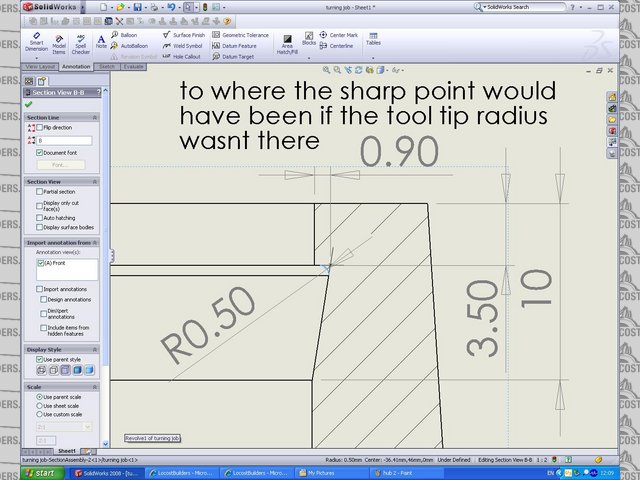Image resolution: width=640 pixels, height=480 pixels.
Task: Toggle Use parent style checkbox
Action: point(40,360)
